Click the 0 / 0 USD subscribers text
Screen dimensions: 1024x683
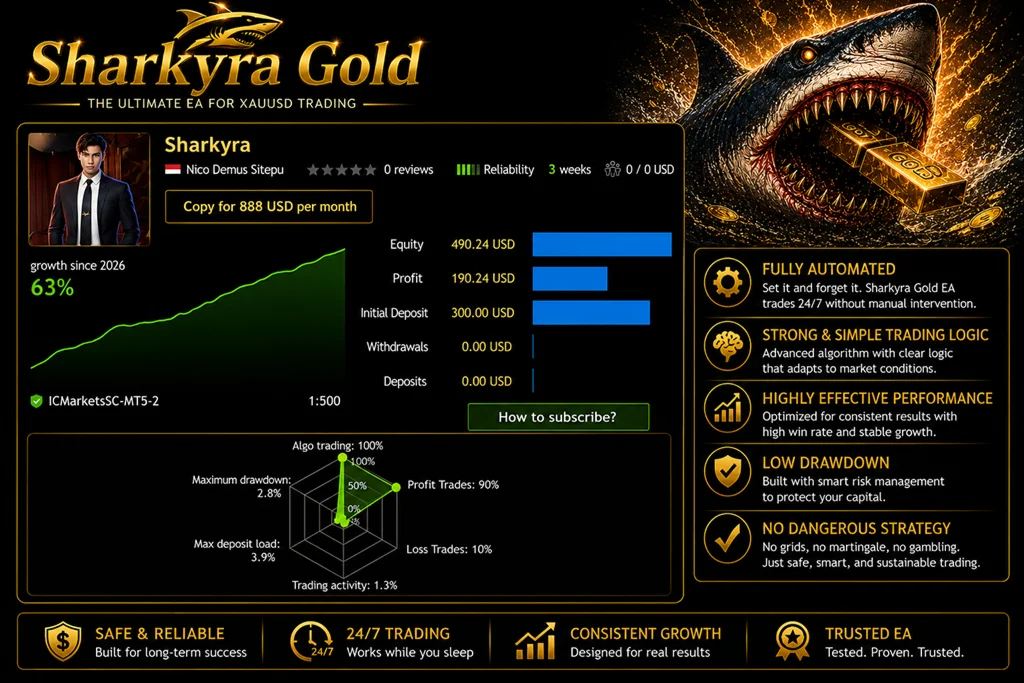click(650, 170)
